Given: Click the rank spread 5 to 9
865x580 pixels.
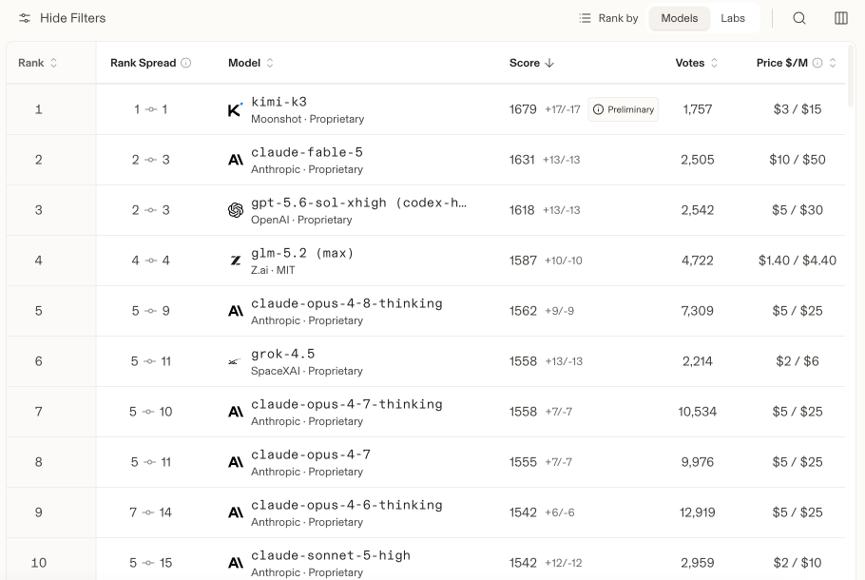Looking at the screenshot, I should (x=150, y=311).
